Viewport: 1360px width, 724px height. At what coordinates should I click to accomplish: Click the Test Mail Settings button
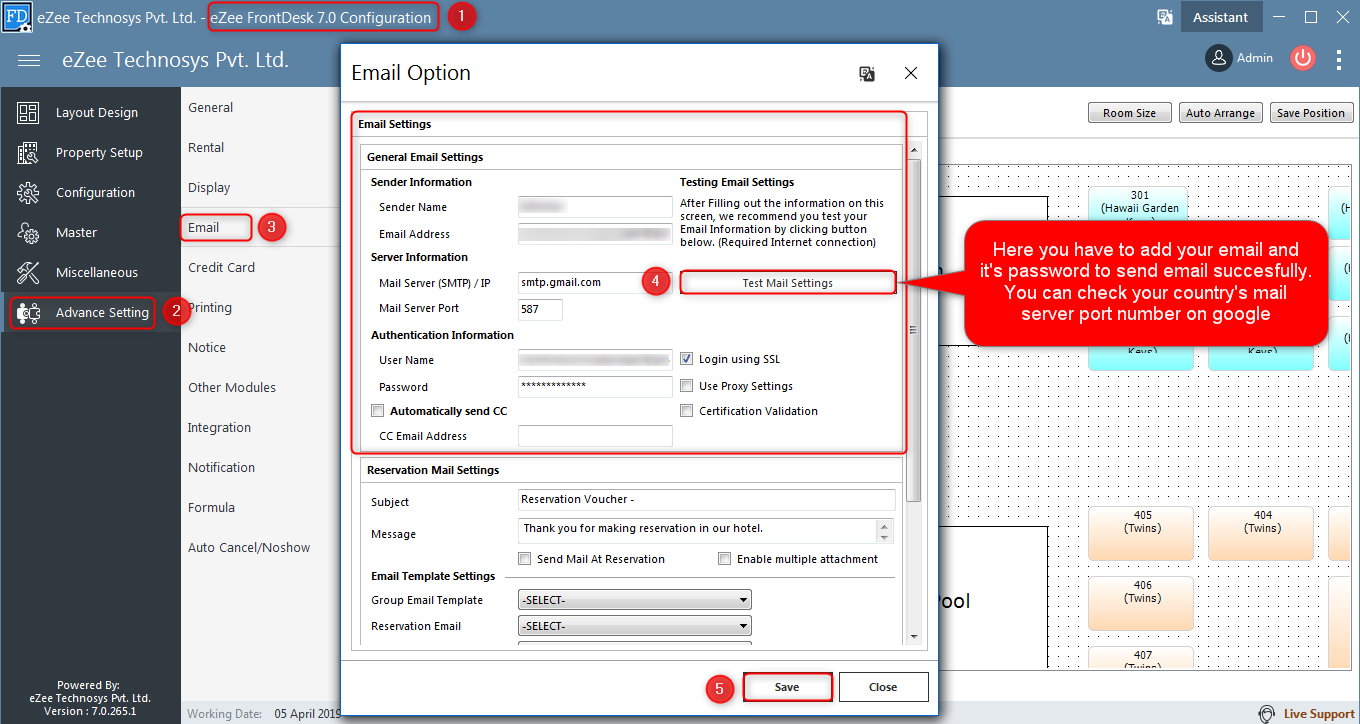click(x=788, y=283)
